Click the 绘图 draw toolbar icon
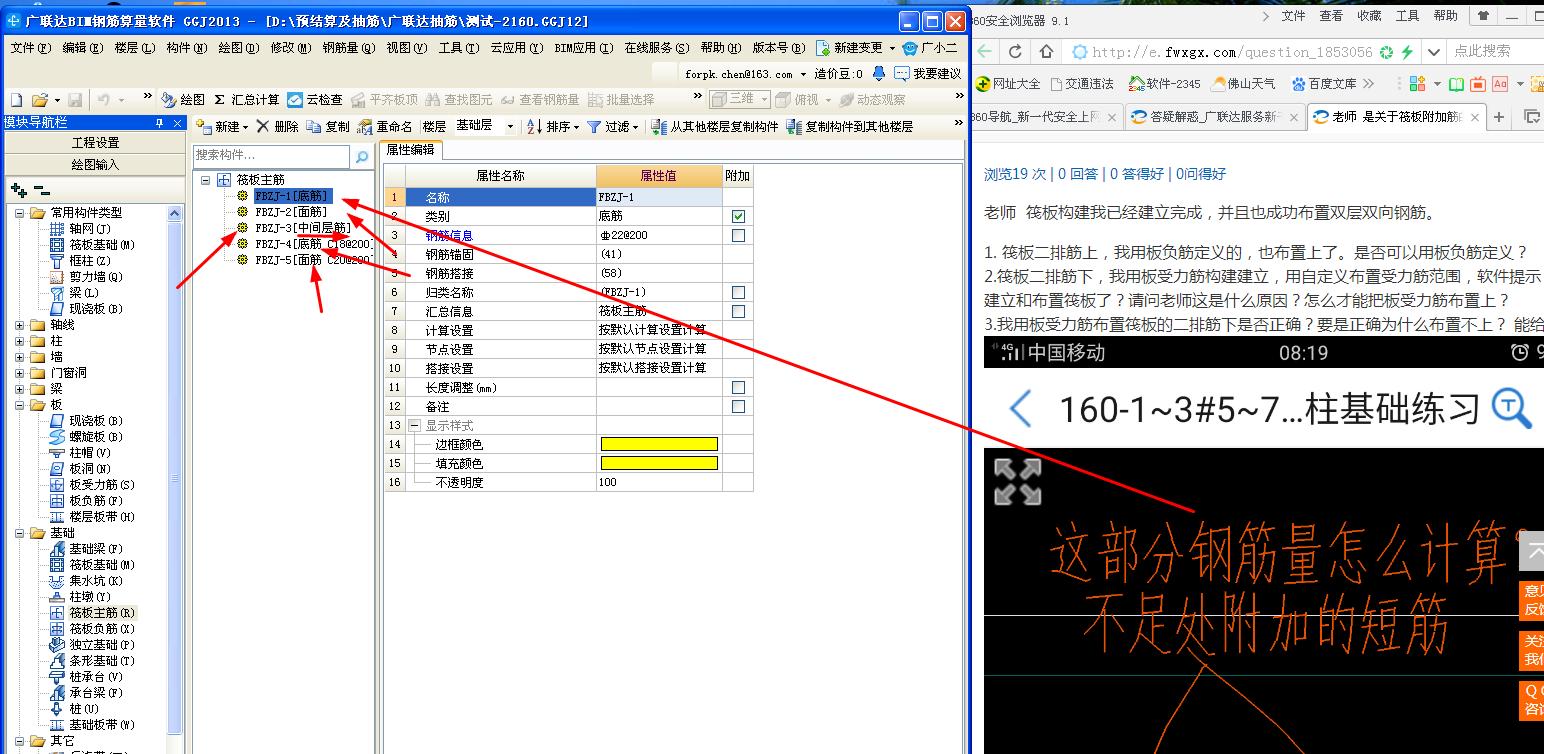Image resolution: width=1544 pixels, height=754 pixels. tap(183, 100)
